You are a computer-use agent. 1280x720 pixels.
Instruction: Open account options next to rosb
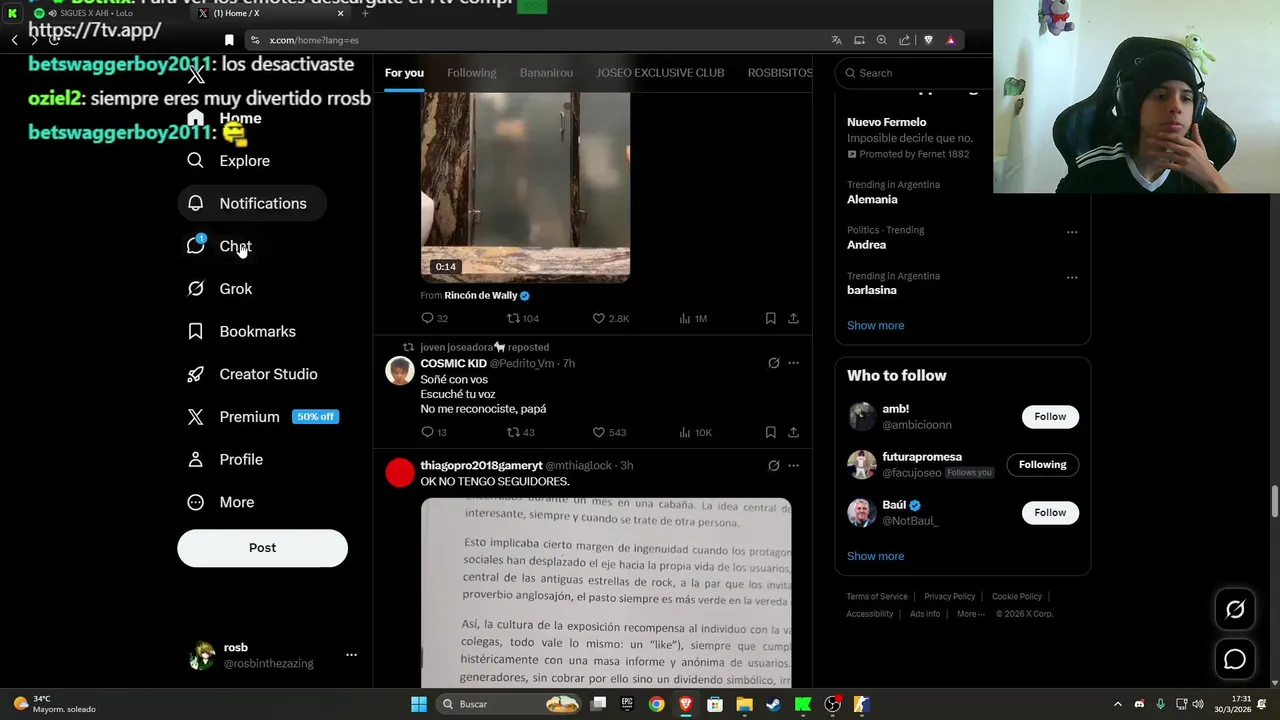click(351, 655)
